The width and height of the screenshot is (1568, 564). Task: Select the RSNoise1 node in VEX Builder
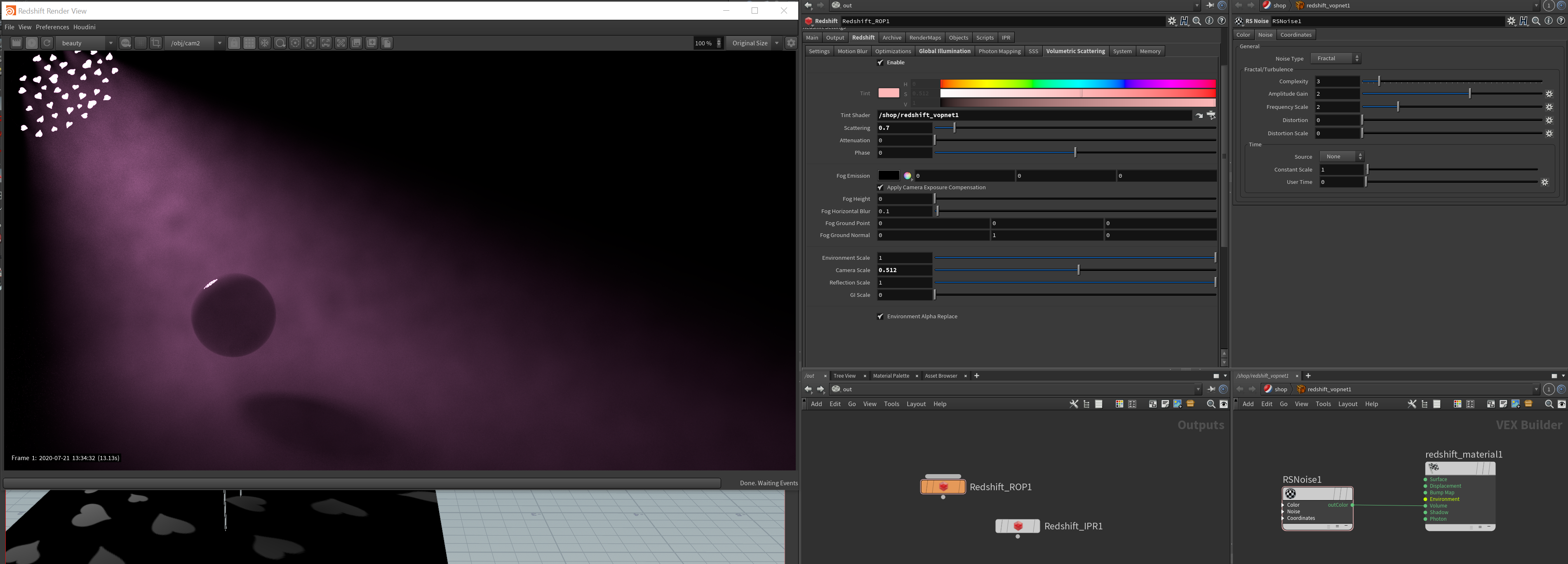pyautogui.click(x=1318, y=509)
